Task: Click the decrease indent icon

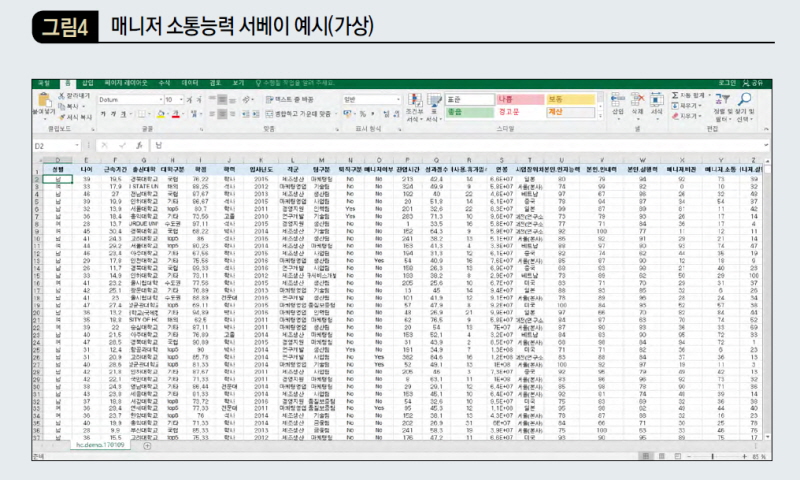Action: pos(245,114)
